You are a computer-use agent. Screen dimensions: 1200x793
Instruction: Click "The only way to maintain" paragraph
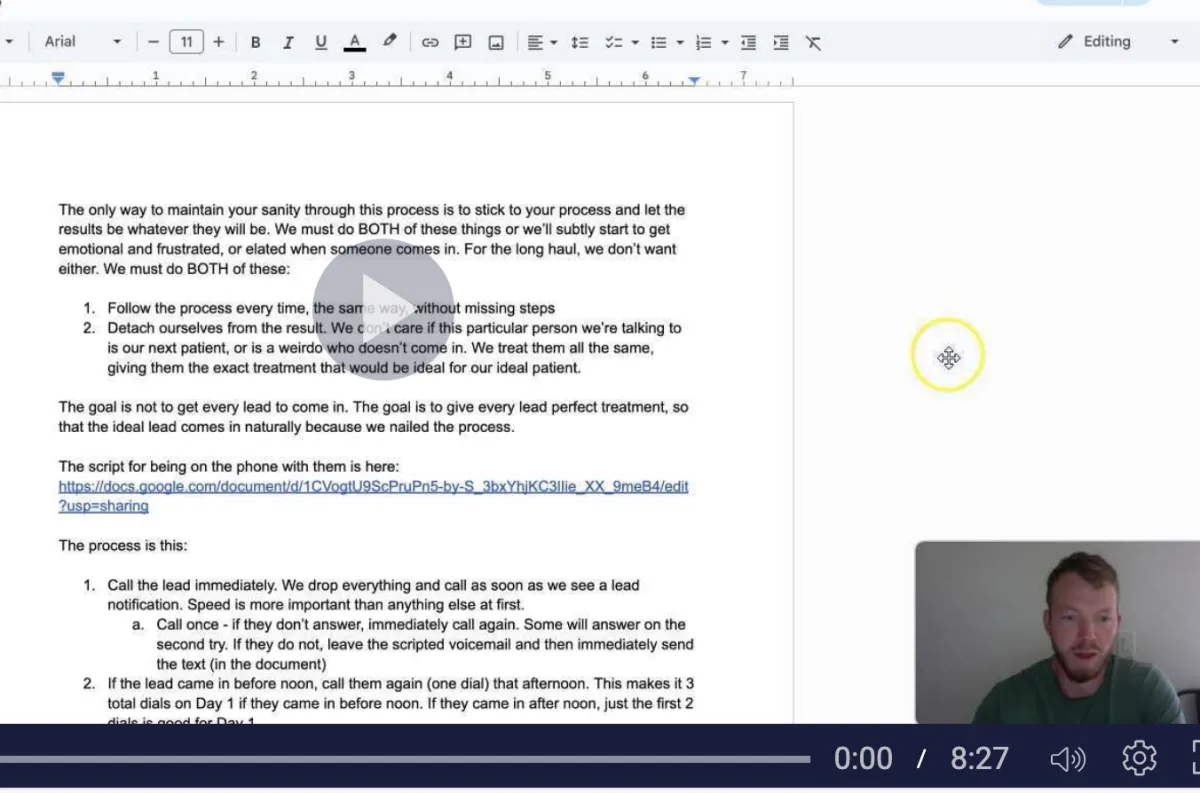tap(372, 239)
